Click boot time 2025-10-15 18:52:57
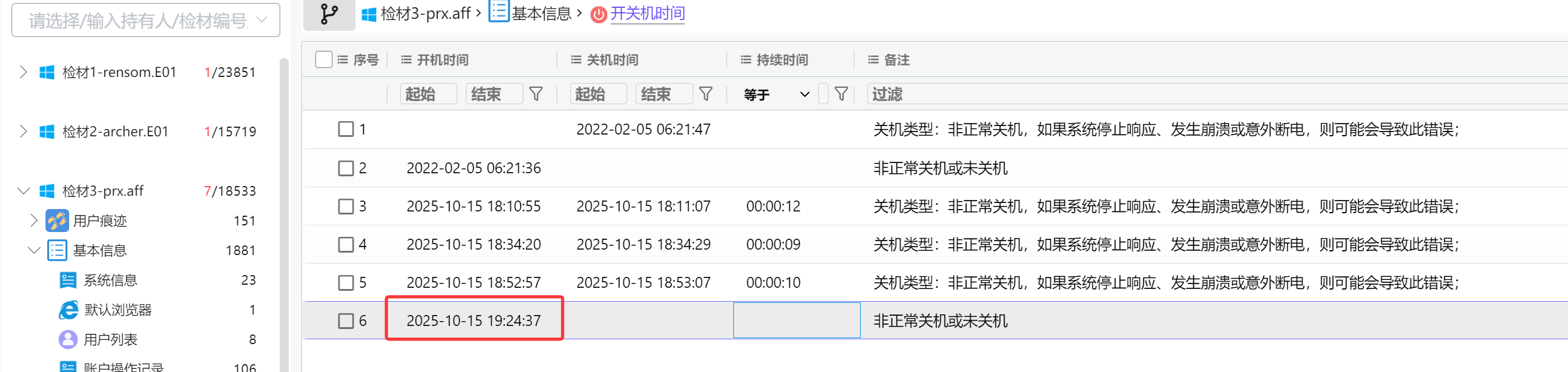Viewport: 1568px width, 372px height. [x=474, y=284]
